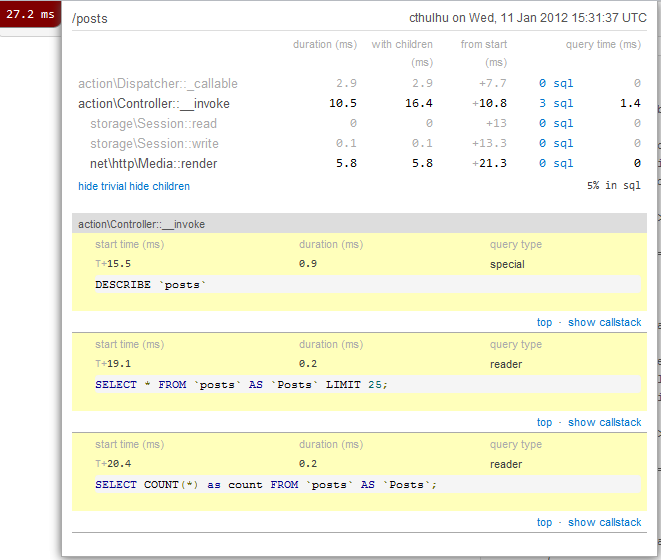Click the '5% in sql' summary text
661x560 pixels.
[x=614, y=186]
